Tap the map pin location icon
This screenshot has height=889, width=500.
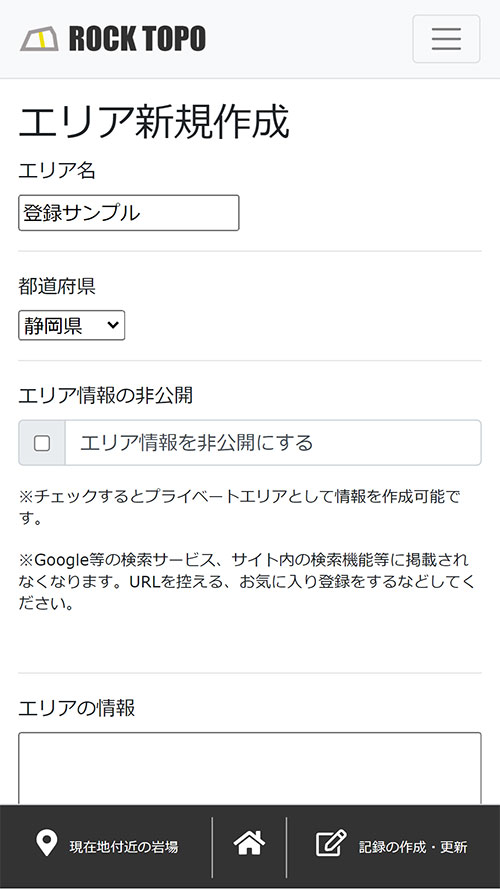(x=46, y=844)
